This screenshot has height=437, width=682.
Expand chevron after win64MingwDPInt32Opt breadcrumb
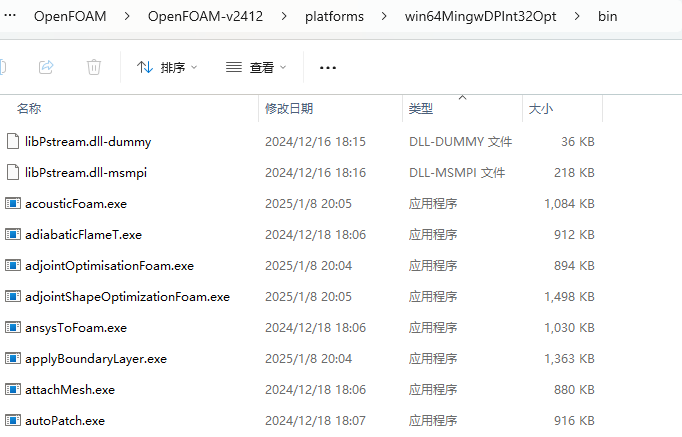click(x=577, y=17)
